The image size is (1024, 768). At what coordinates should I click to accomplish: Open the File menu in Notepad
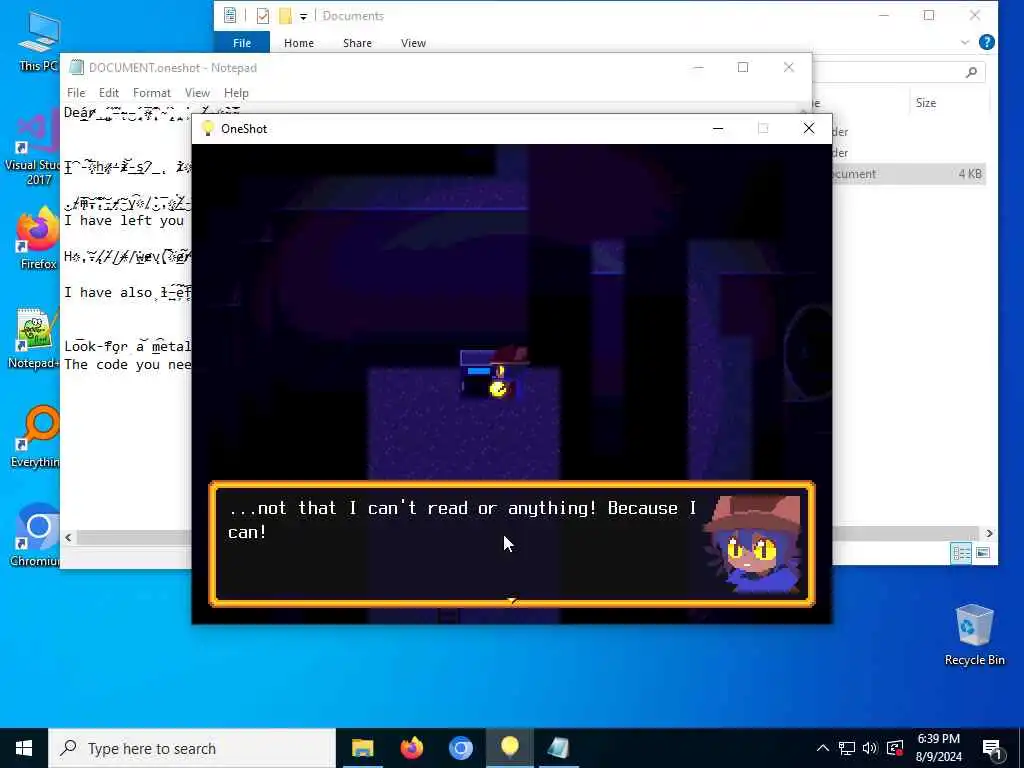[x=76, y=93]
